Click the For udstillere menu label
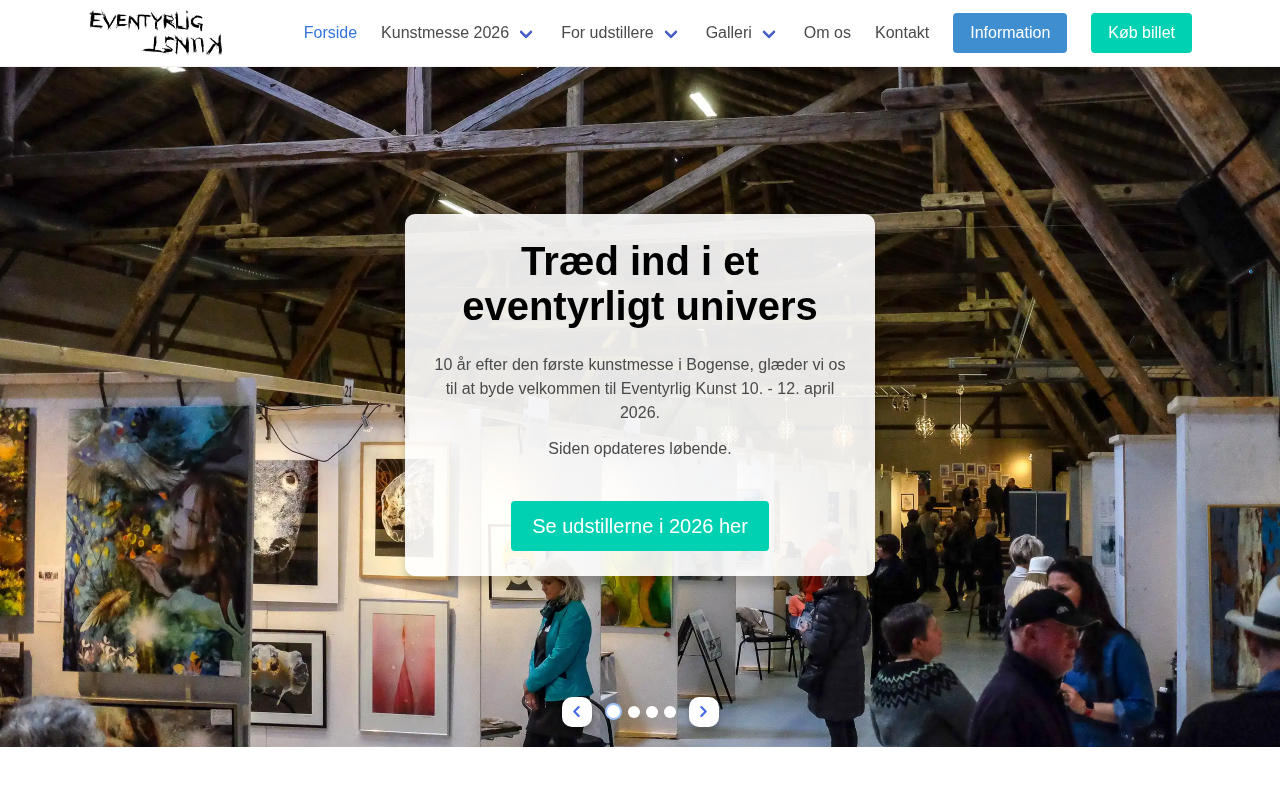This screenshot has height=800, width=1280. (x=607, y=33)
